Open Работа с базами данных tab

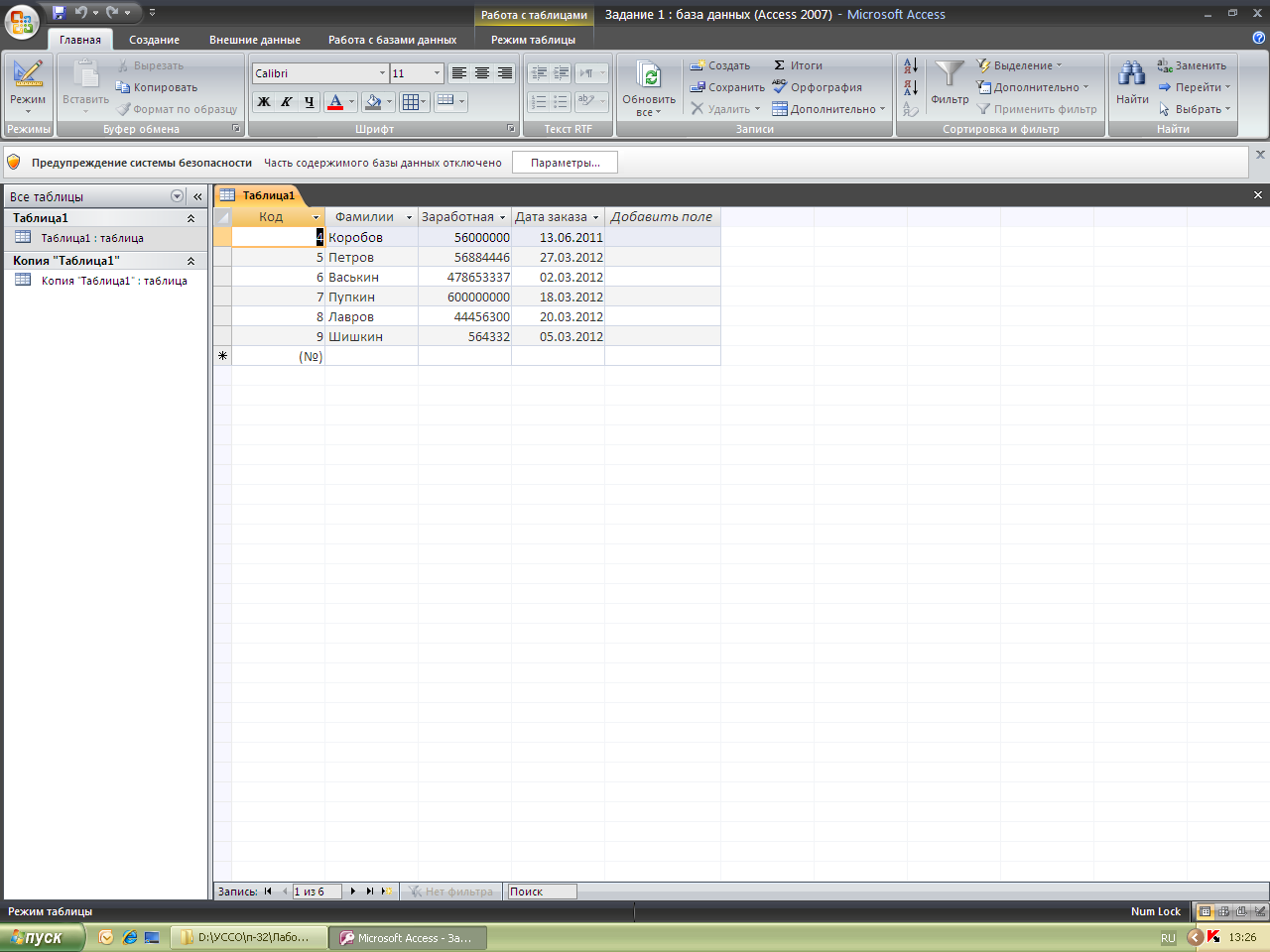[x=393, y=40]
